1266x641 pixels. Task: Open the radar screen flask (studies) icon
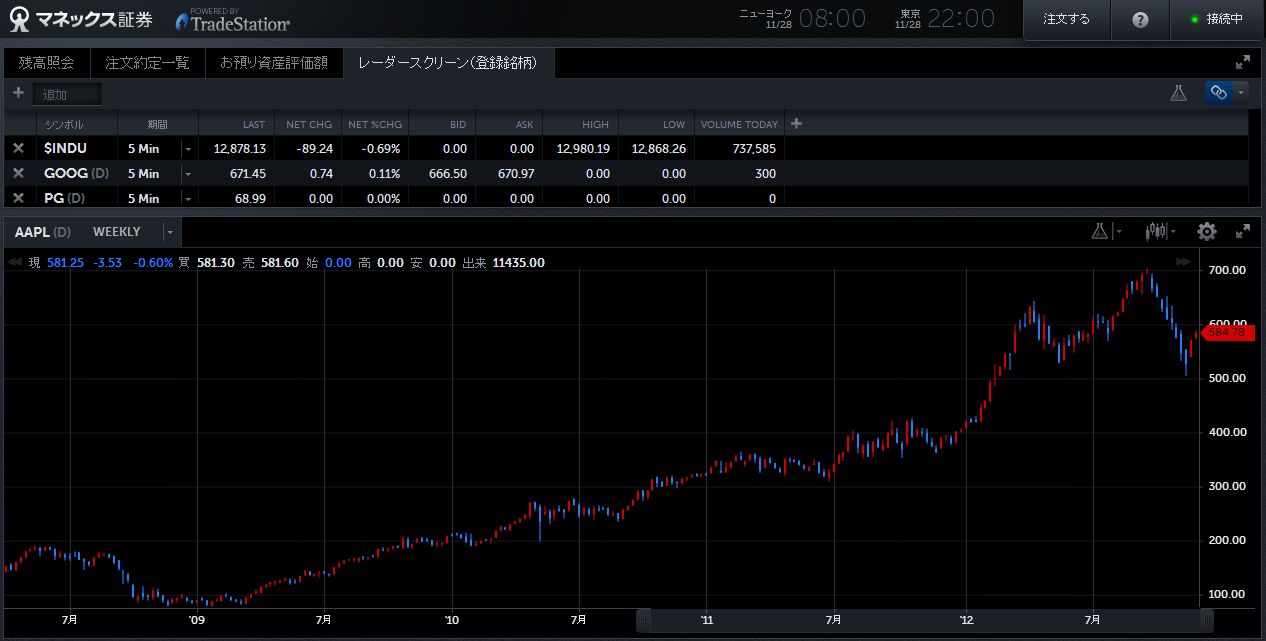(x=1179, y=92)
